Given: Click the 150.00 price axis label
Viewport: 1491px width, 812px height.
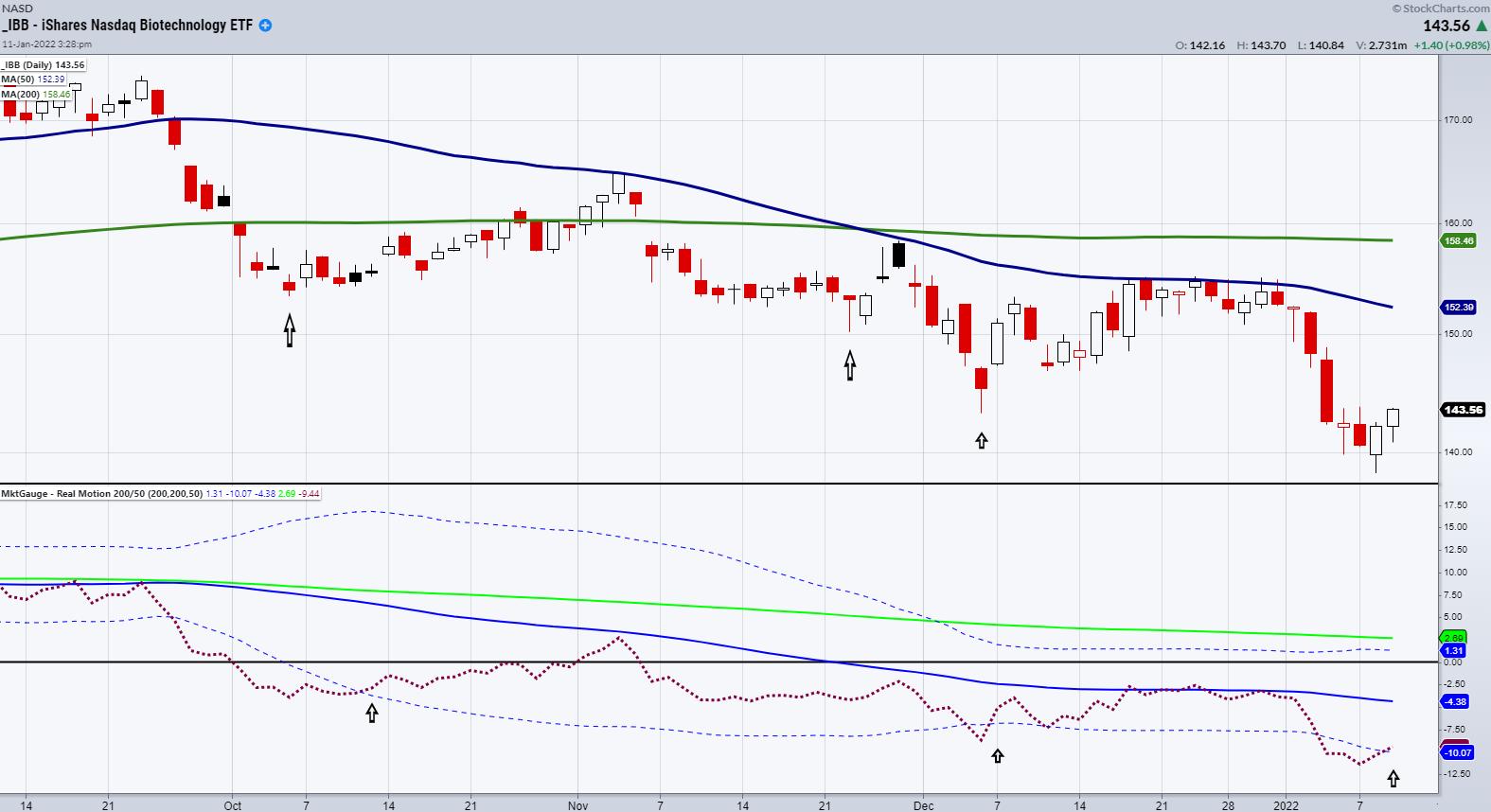Looking at the screenshot, I should point(1459,333).
